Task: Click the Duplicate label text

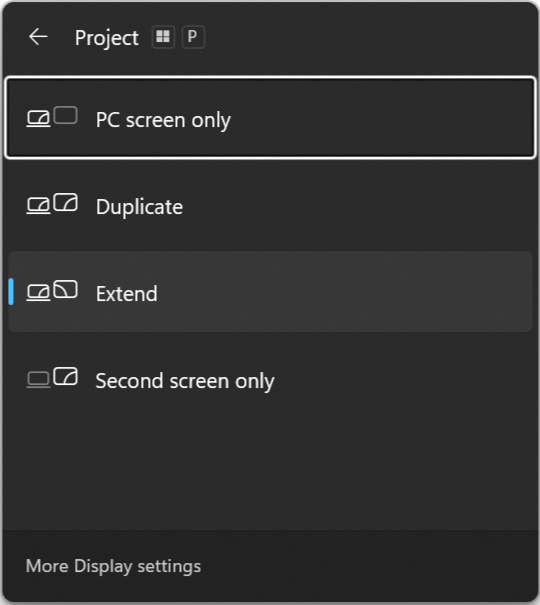Action: click(140, 207)
